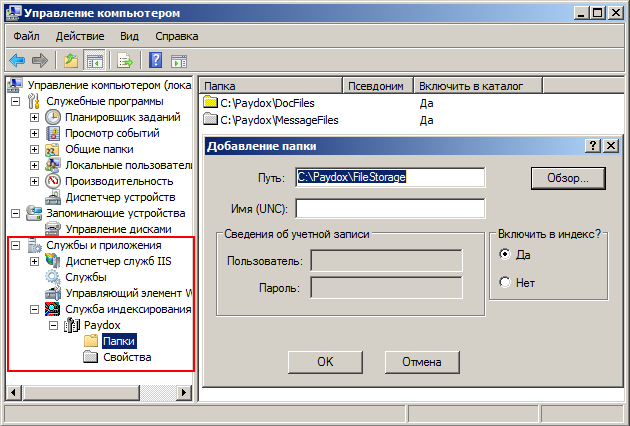Open the Действие menu

[79, 36]
